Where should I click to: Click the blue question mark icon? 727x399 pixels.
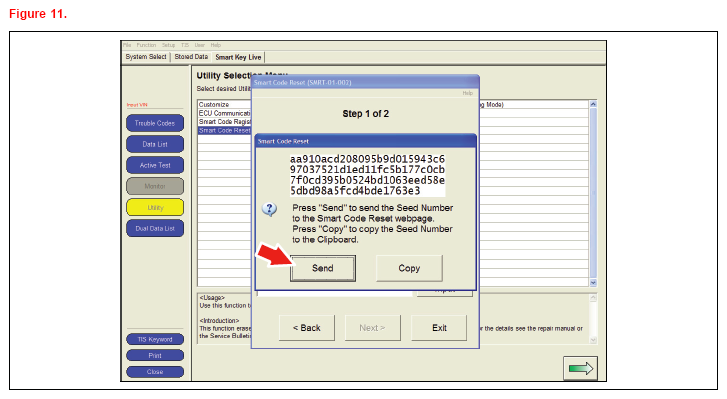269,209
